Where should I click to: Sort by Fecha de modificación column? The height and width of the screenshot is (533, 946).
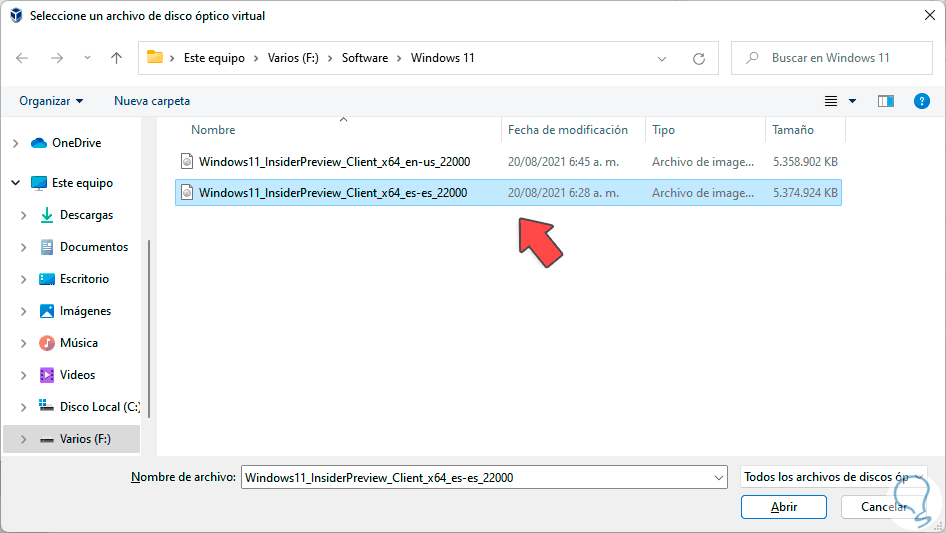pos(568,130)
